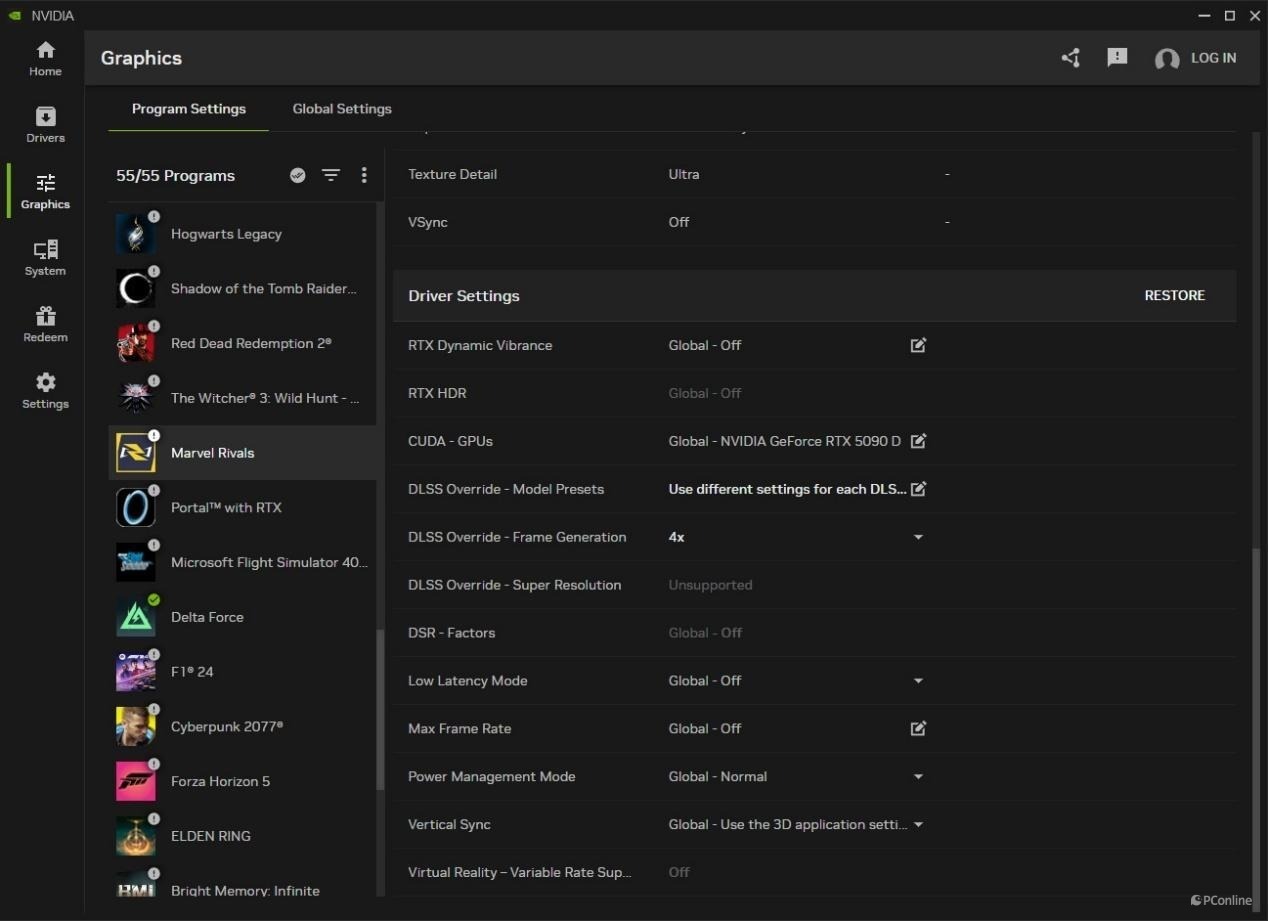Select Cyberpunk 2077 in programs list
This screenshot has height=921, width=1268.
click(227, 727)
